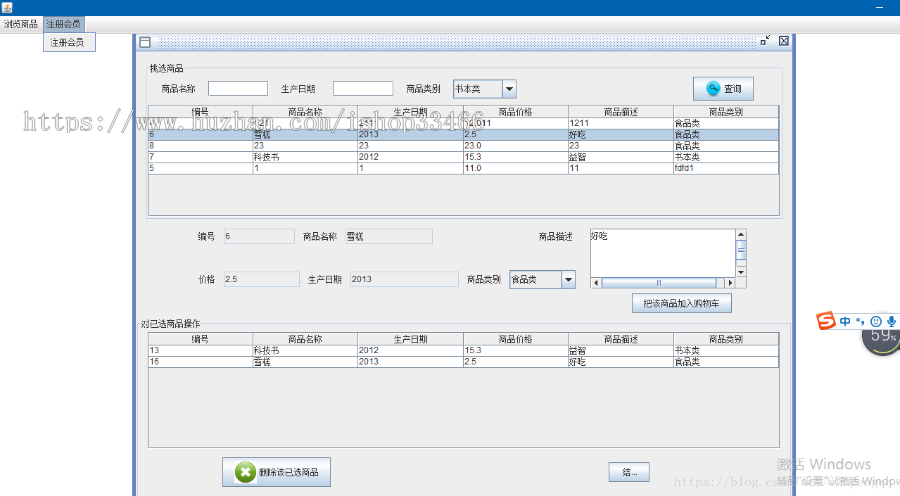Click the 商品名称 detail field showing 雪糕
The height and width of the screenshot is (496, 900).
click(x=389, y=236)
